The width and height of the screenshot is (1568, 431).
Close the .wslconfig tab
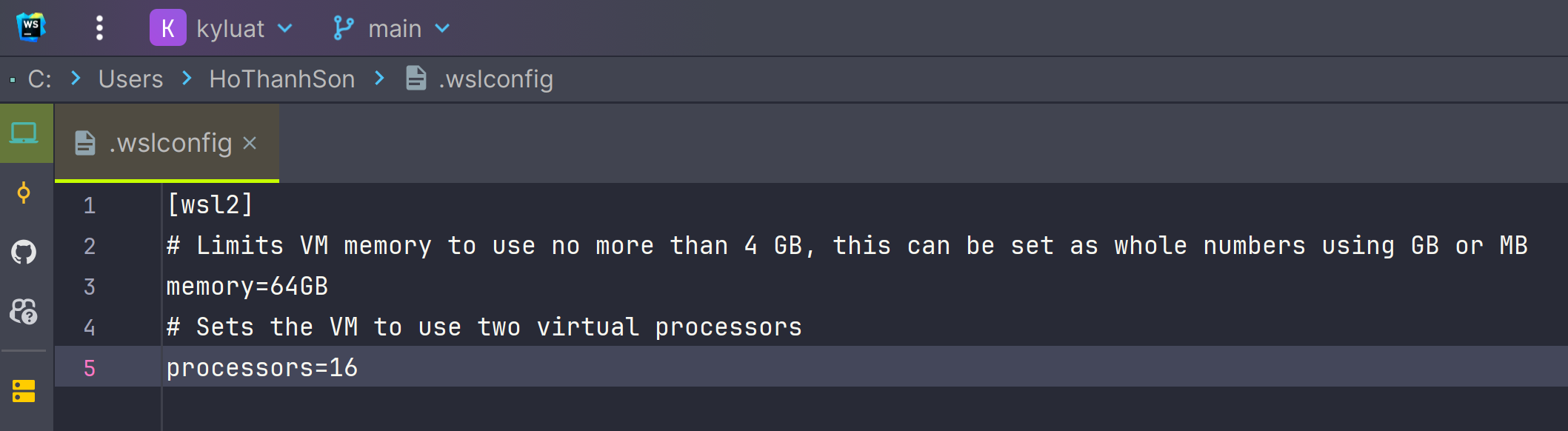[250, 143]
